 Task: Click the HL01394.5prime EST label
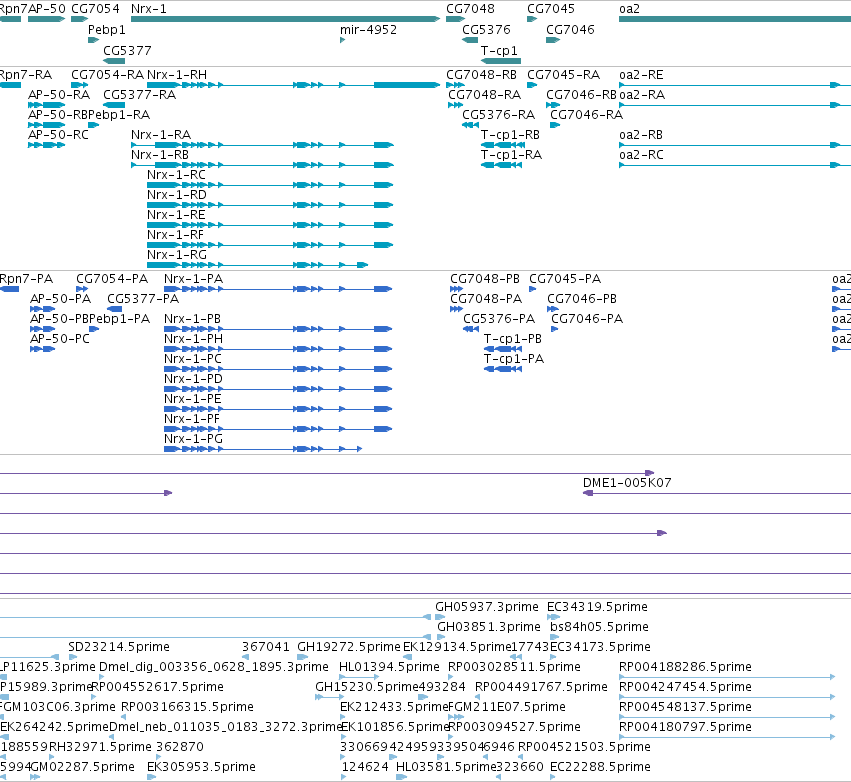[x=389, y=666]
